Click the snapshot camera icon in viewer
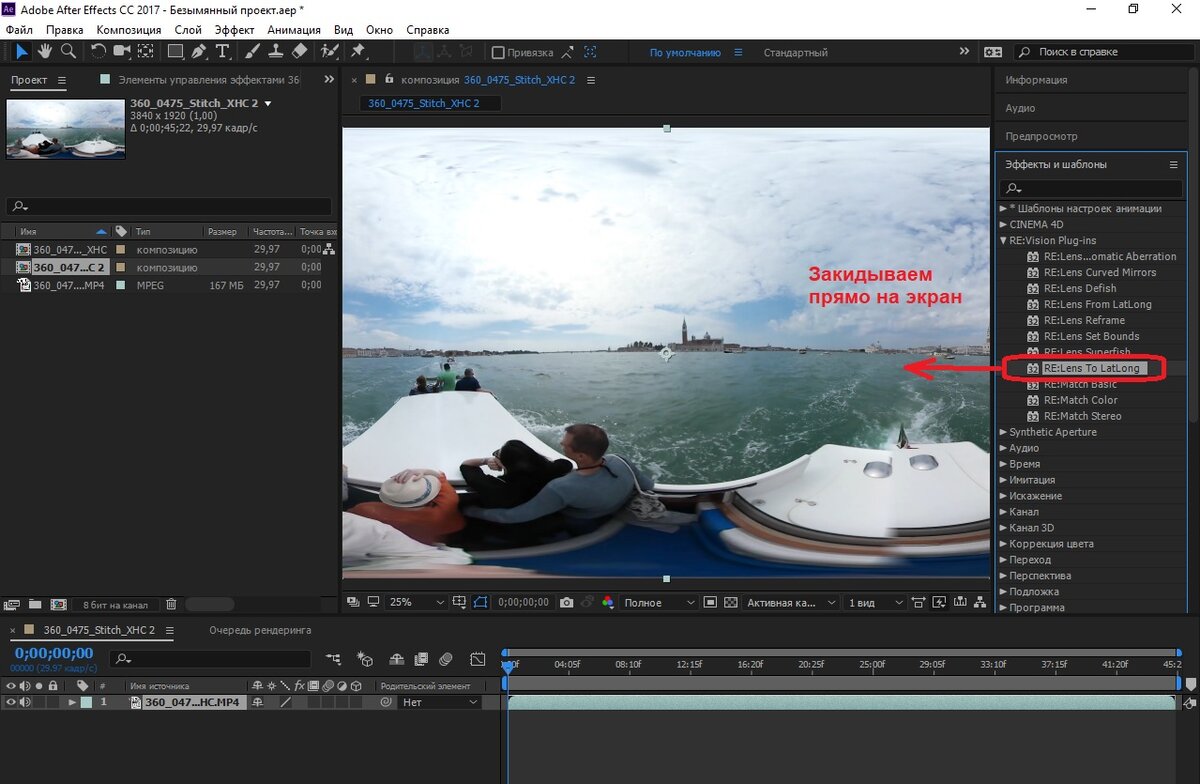Viewport: 1200px width, 784px height. coord(566,603)
